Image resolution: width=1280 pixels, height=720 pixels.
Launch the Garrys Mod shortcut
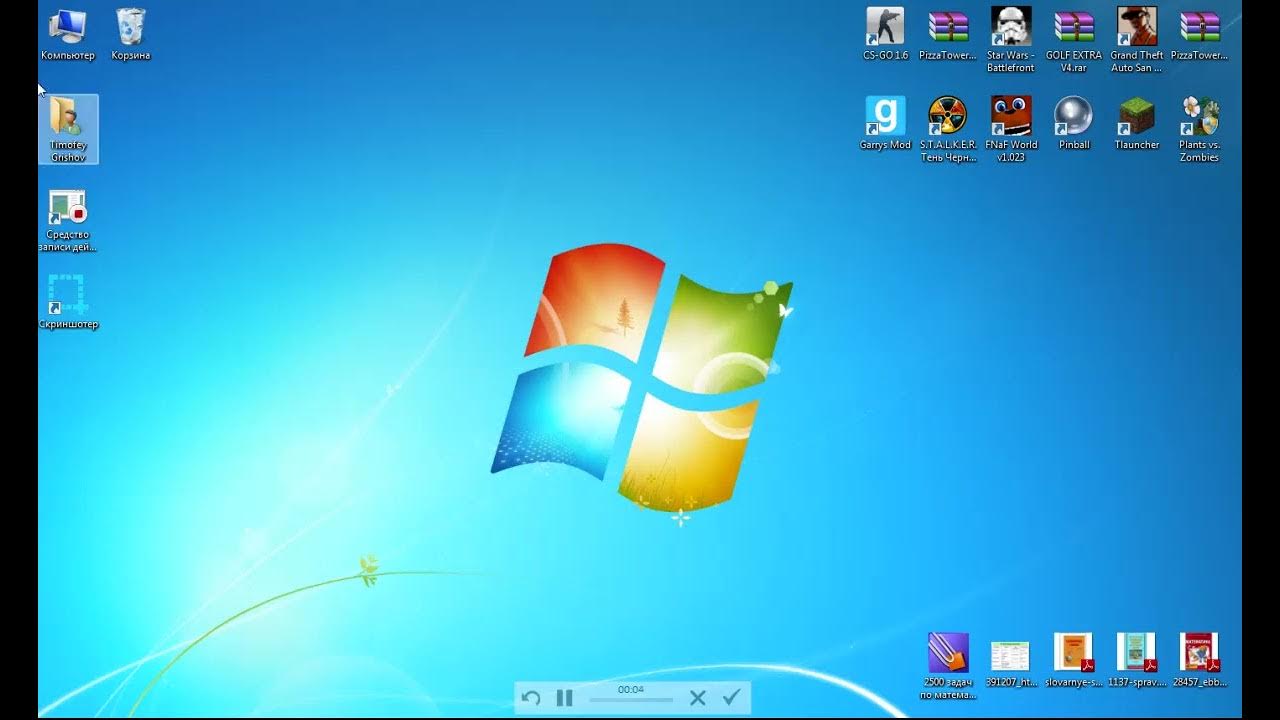point(885,123)
